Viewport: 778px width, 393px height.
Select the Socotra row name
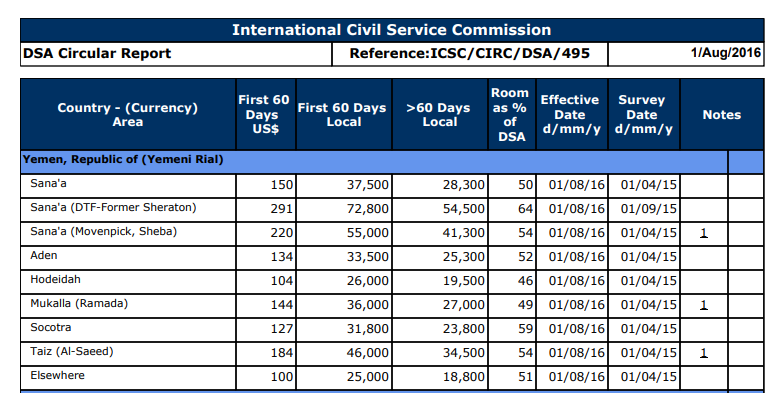click(x=51, y=328)
